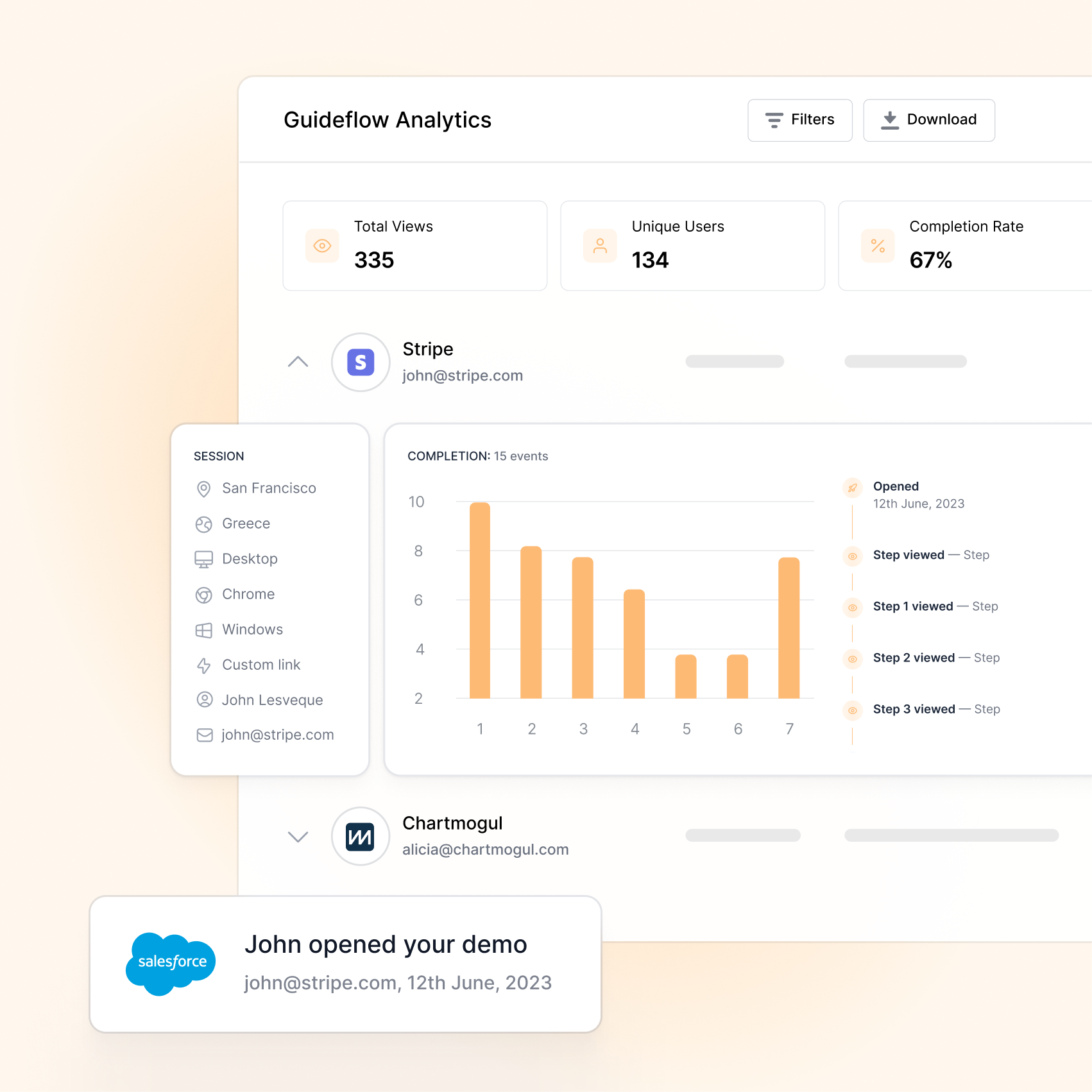Click the chart bar for step 6
The height and width of the screenshot is (1092, 1092).
click(x=737, y=677)
